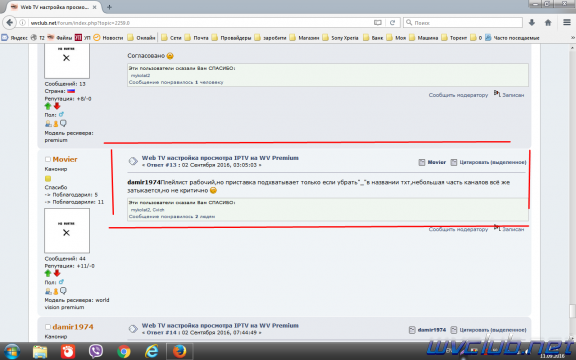Click the male gender icon under Movier
Image resolution: width=576 pixels, height=360 pixels.
pos(61,282)
